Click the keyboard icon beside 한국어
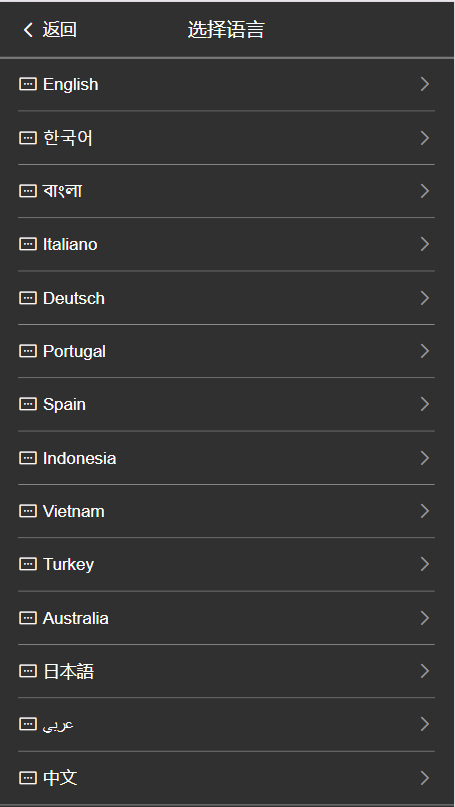Screen dimensions: 455x807 click(28, 137)
